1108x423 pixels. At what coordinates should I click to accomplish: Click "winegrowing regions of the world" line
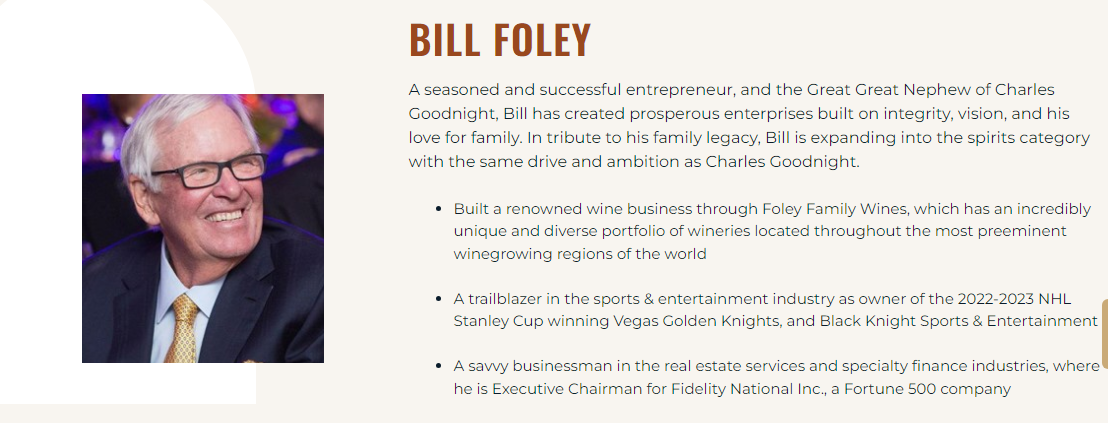[580, 254]
